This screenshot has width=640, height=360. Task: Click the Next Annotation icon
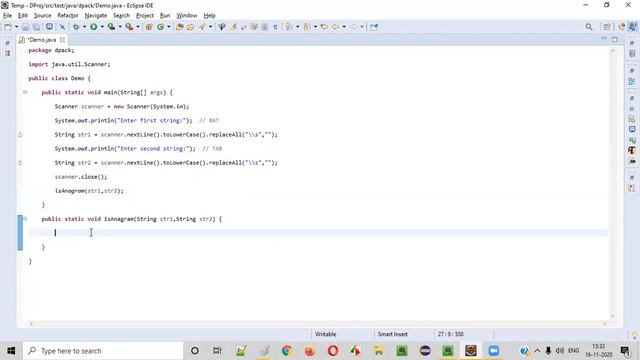tap(289, 27)
